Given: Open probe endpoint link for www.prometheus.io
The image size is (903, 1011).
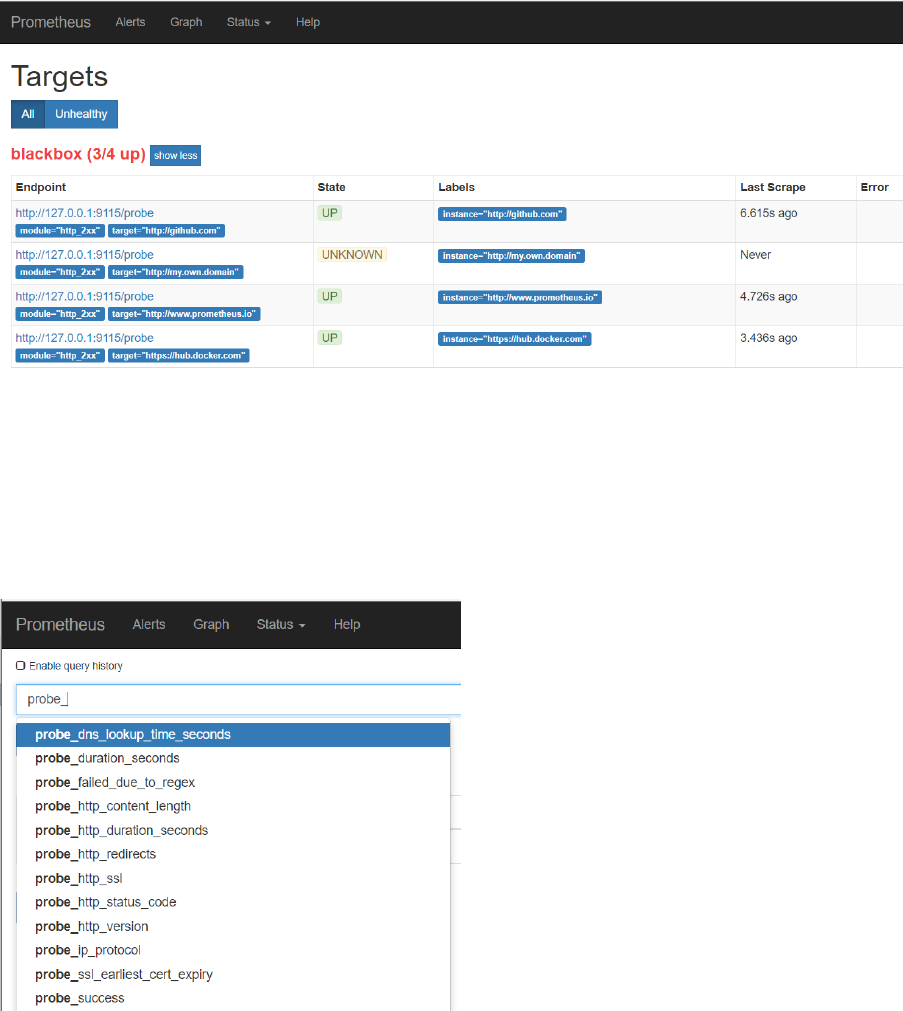Looking at the screenshot, I should pyautogui.click(x=84, y=297).
